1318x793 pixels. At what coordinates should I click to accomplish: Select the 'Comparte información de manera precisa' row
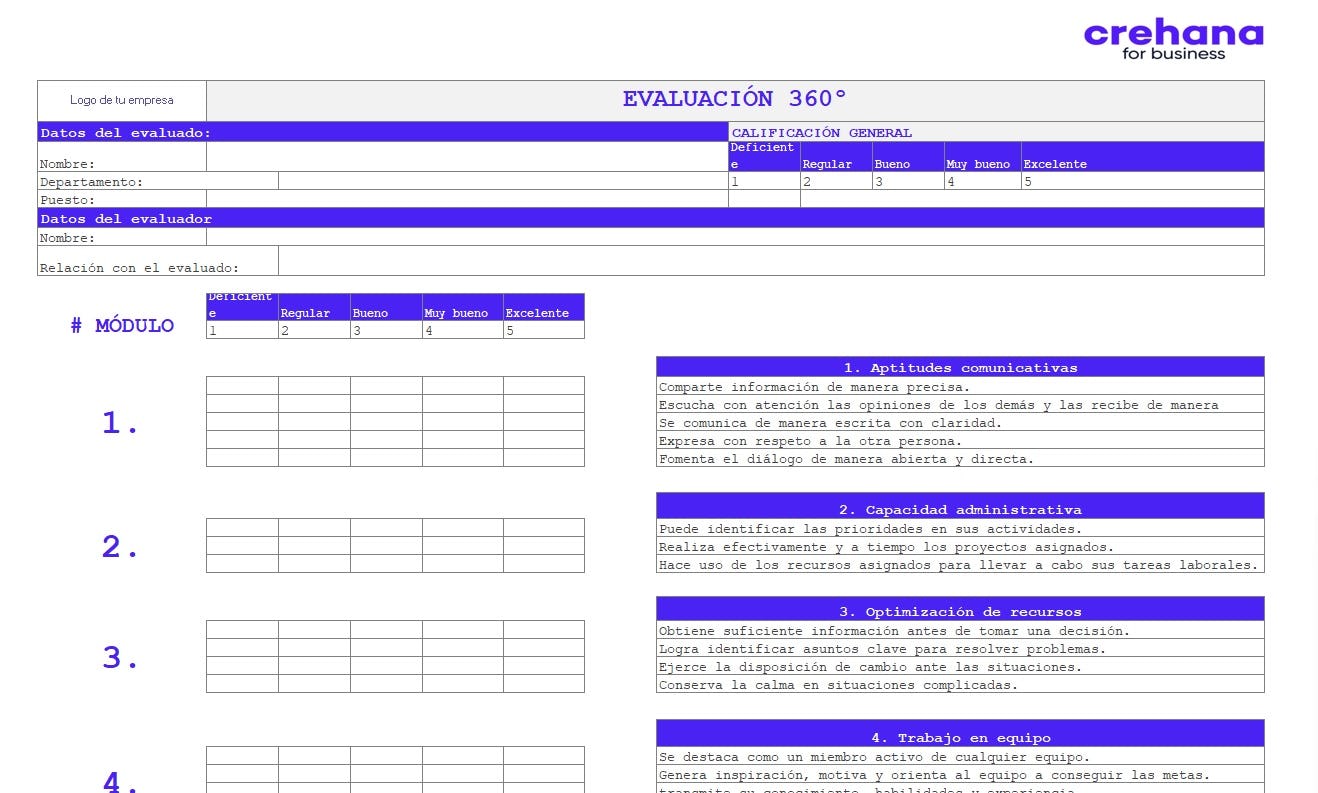[x=959, y=387]
